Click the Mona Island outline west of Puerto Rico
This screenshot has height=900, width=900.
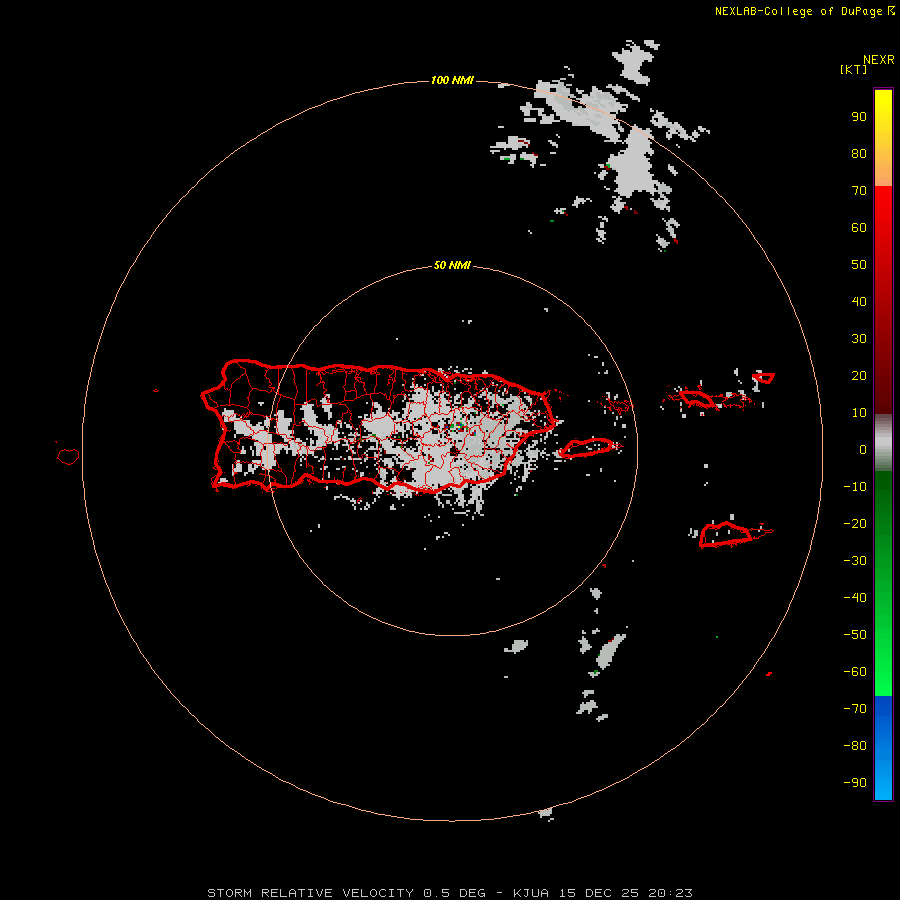[68, 456]
